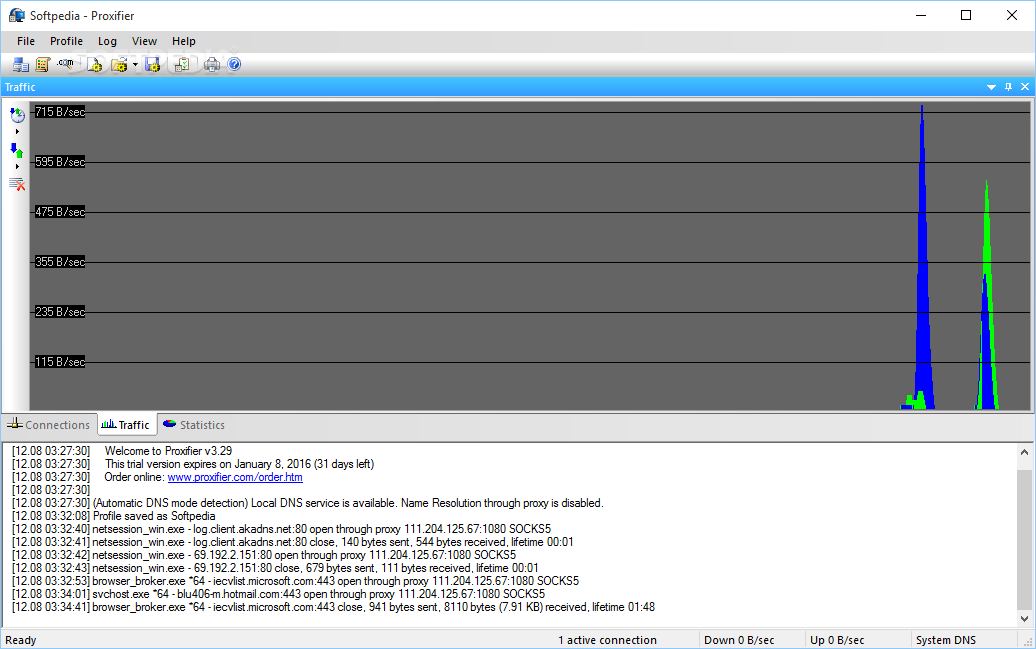The width and height of the screenshot is (1036, 649).
Task: Click the System DNS status bar section
Action: click(944, 639)
